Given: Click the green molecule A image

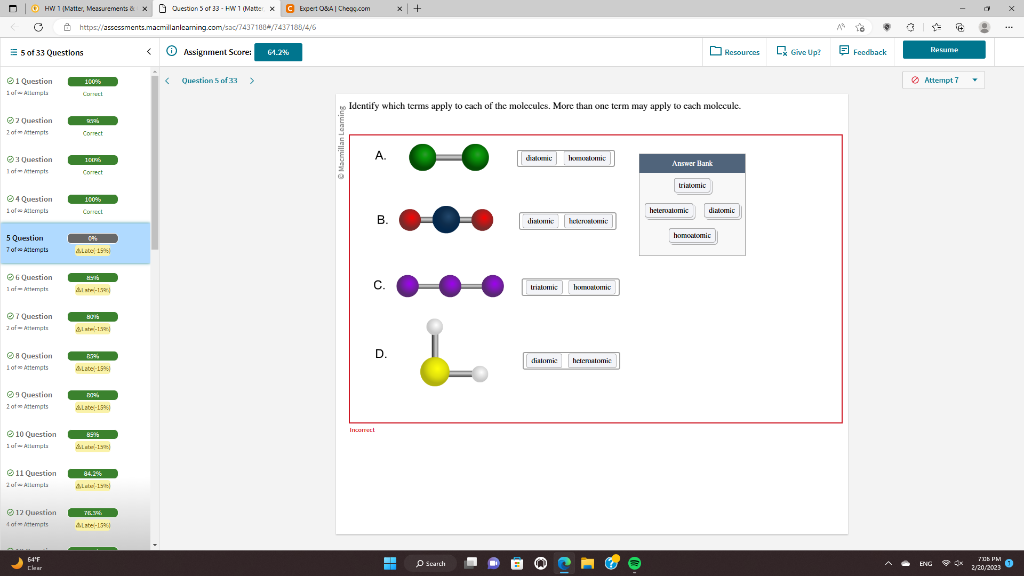Looking at the screenshot, I should coord(449,157).
